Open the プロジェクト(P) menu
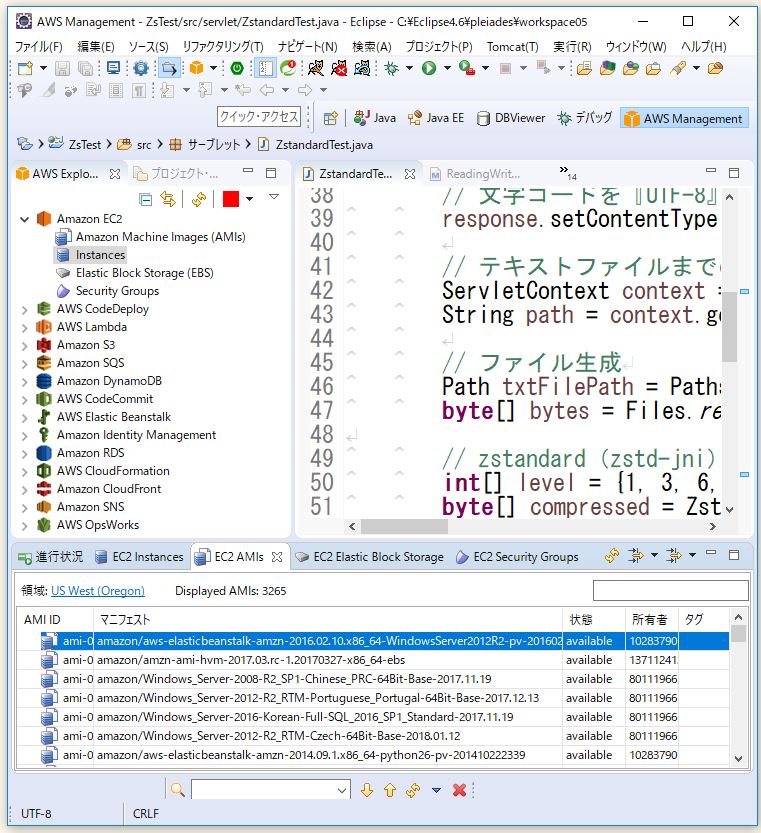Image resolution: width=761 pixels, height=833 pixels. click(x=439, y=47)
